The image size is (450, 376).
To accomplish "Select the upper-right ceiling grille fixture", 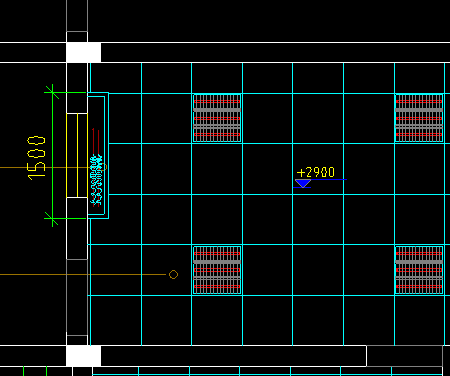I will (x=419, y=118).
